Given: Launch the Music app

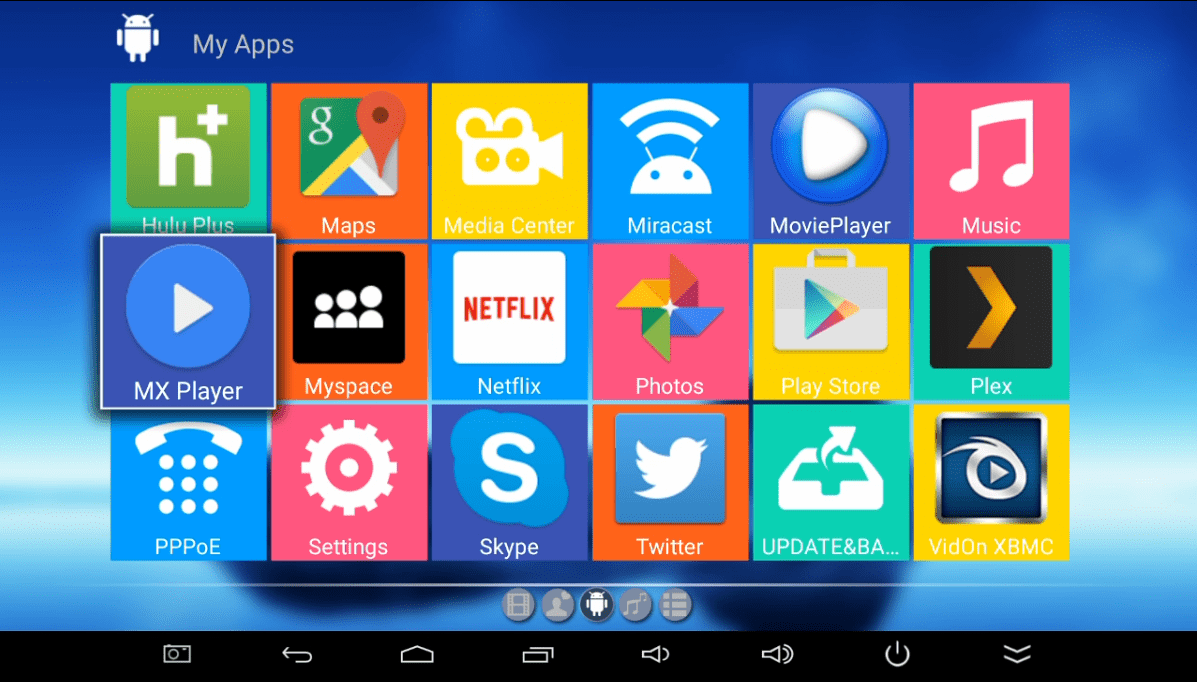Looking at the screenshot, I should pyautogui.click(x=991, y=161).
